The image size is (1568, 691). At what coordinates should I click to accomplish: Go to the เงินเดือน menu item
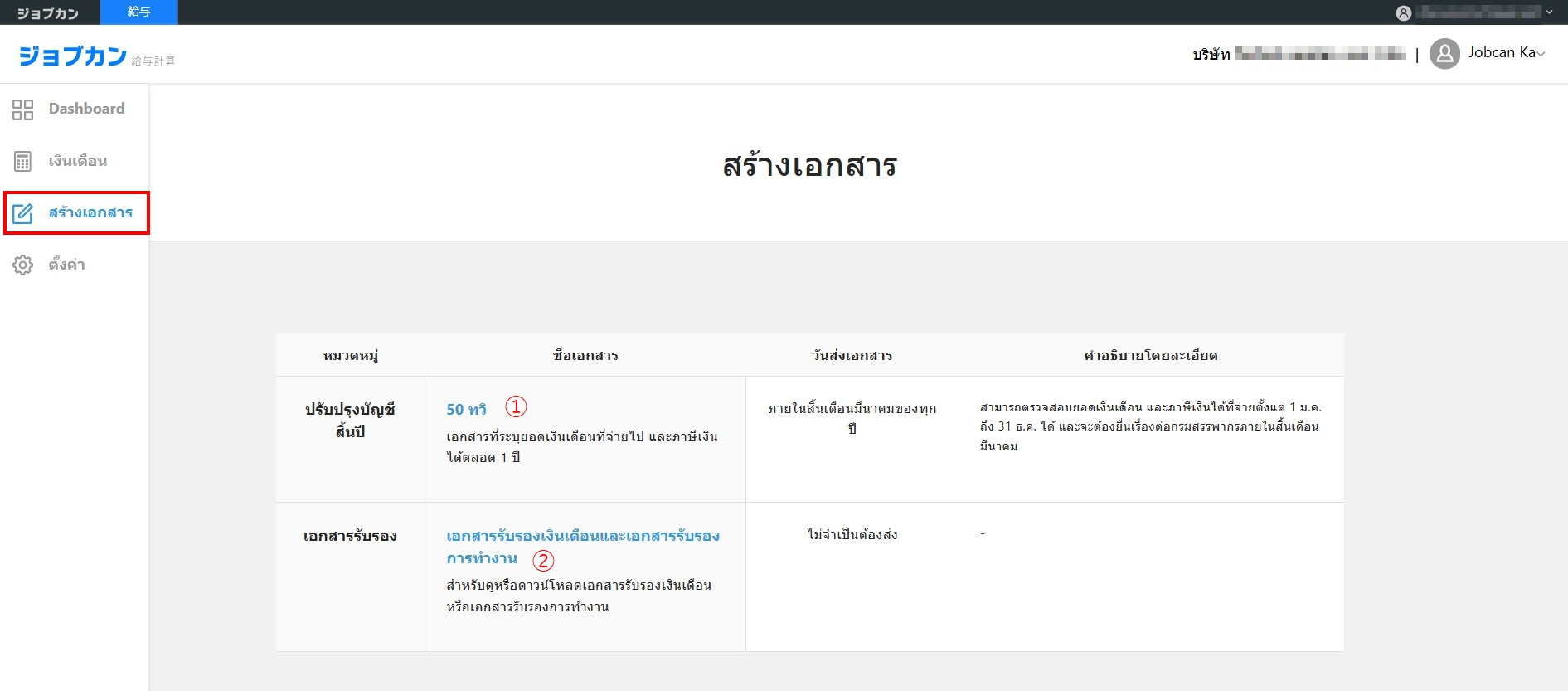pyautogui.click(x=77, y=161)
